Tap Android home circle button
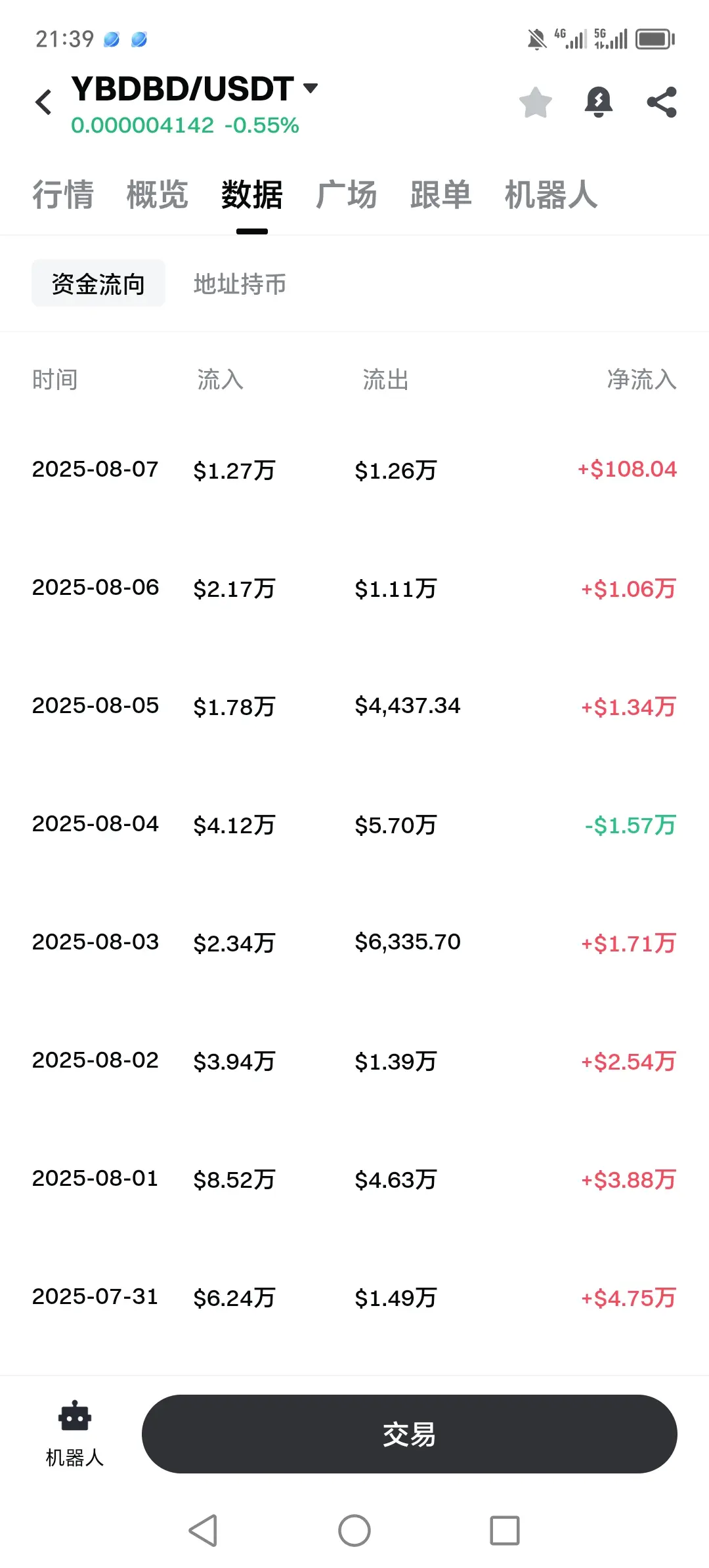The height and width of the screenshot is (1568, 709). 354,1531
